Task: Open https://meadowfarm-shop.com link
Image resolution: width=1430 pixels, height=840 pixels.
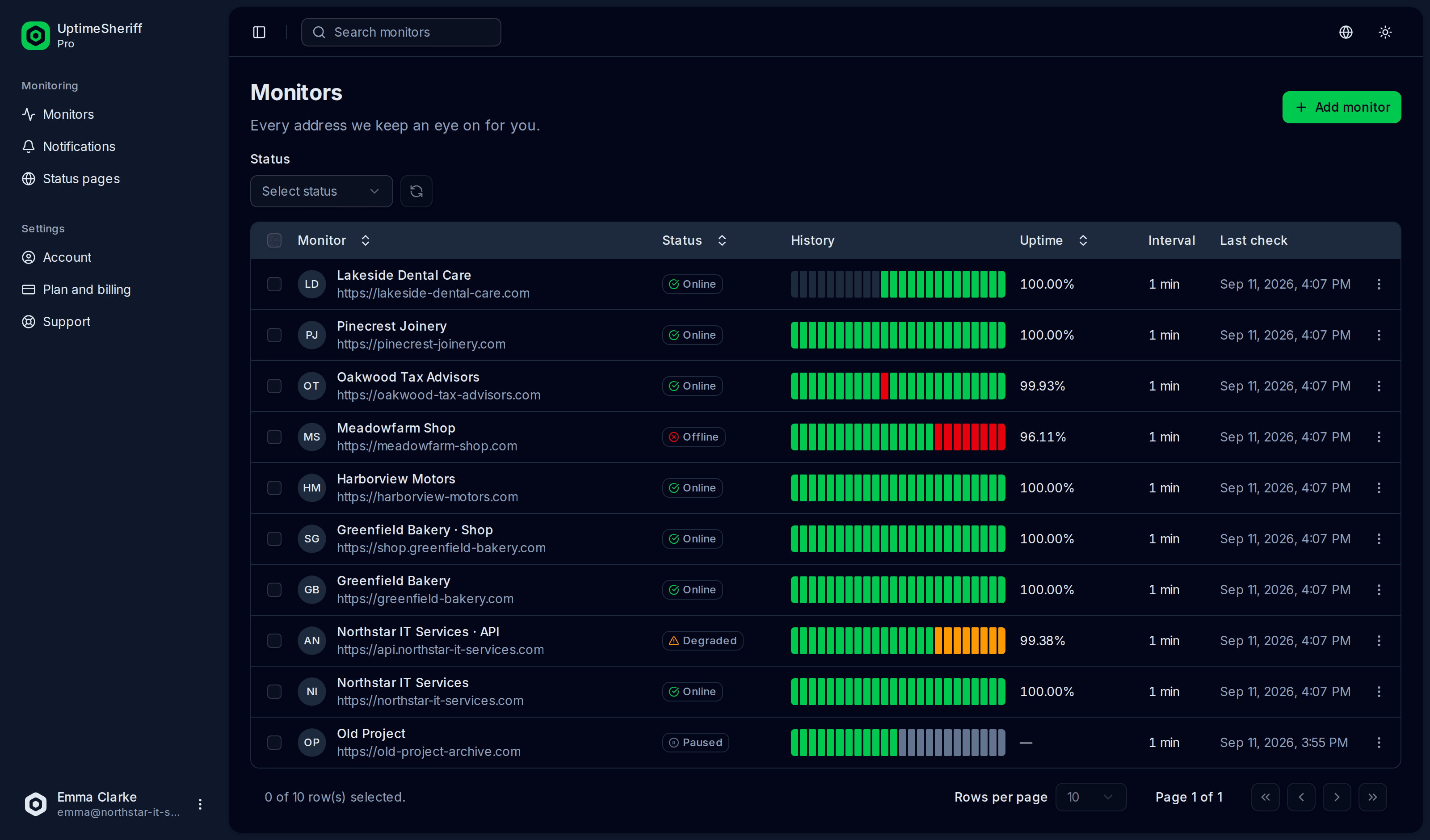Action: click(427, 446)
